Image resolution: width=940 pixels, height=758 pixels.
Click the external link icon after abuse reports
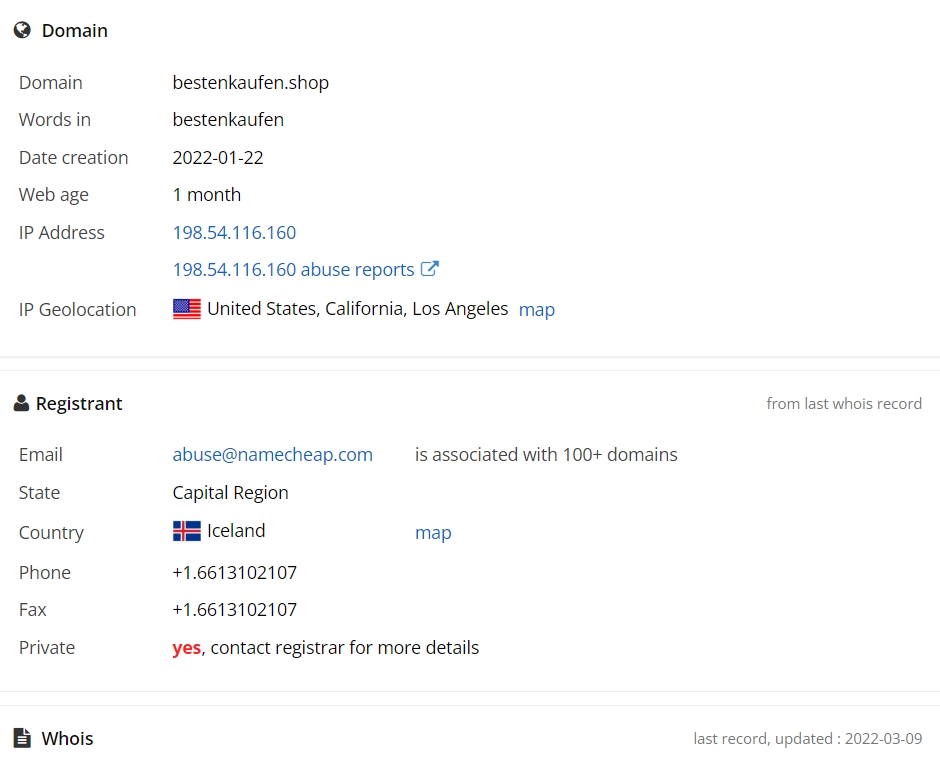coord(429,269)
